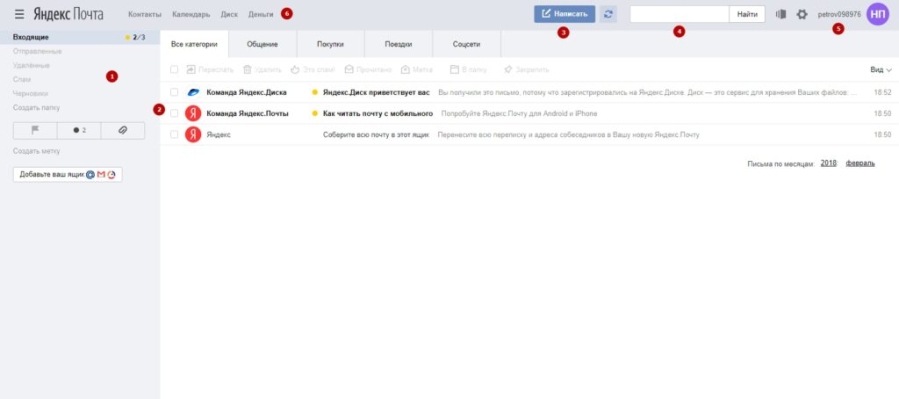The width and height of the screenshot is (899, 399).
Task: Switch to Поездки tab
Action: tap(398, 44)
